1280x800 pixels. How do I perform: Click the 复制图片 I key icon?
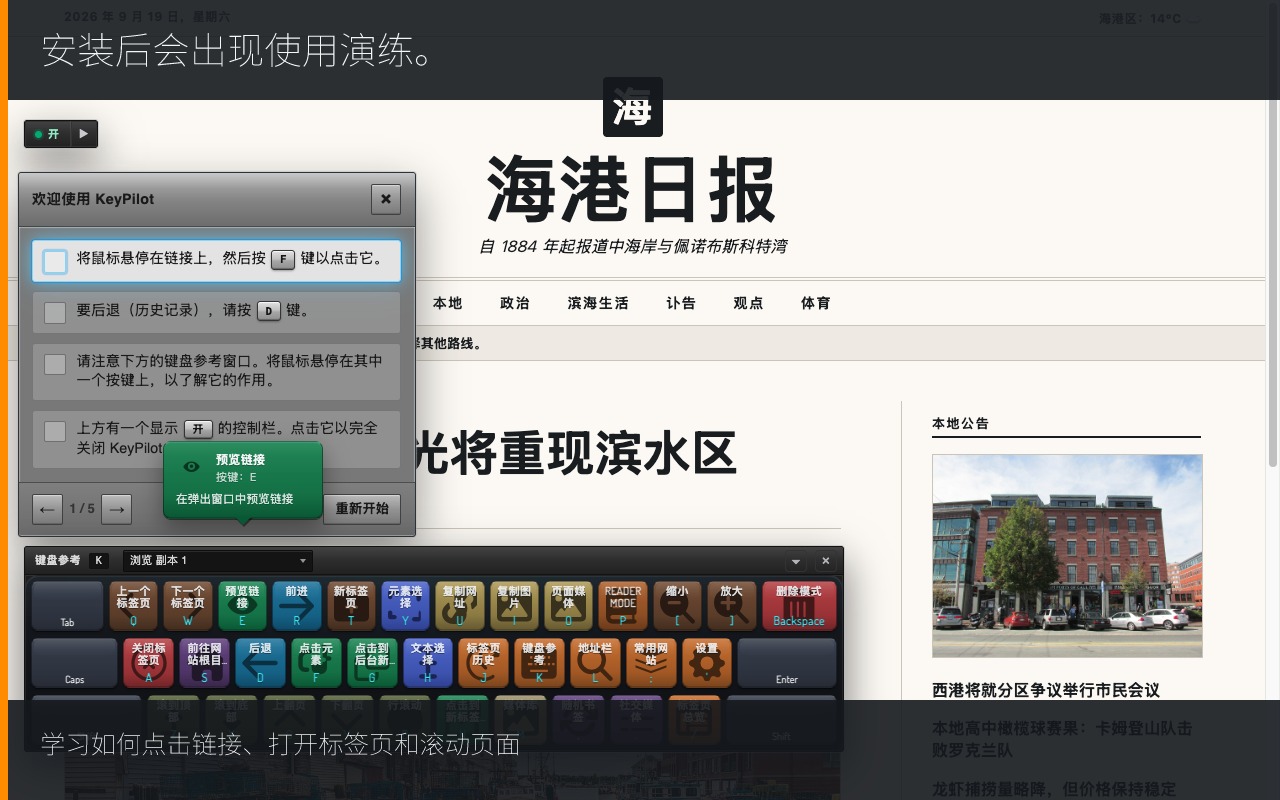pyautogui.click(x=514, y=606)
